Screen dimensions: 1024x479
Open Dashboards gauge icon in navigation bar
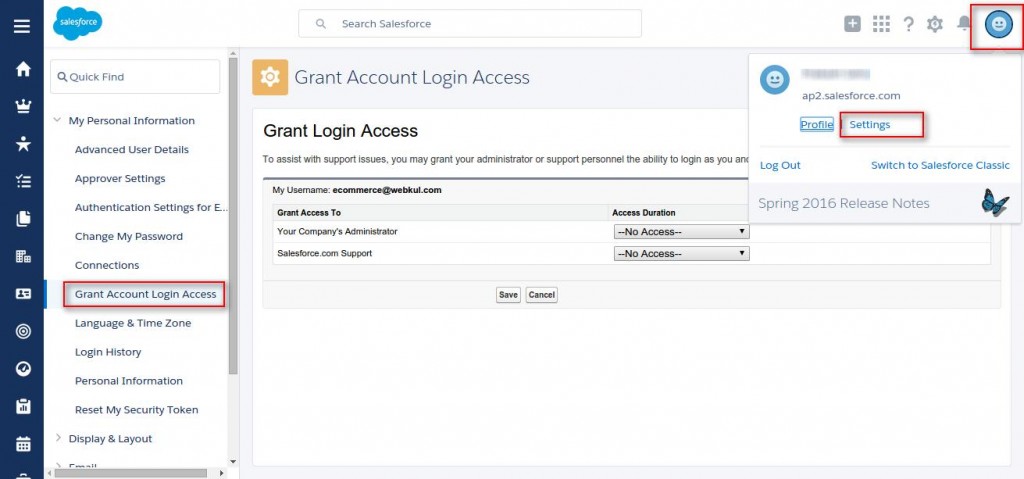[23, 369]
